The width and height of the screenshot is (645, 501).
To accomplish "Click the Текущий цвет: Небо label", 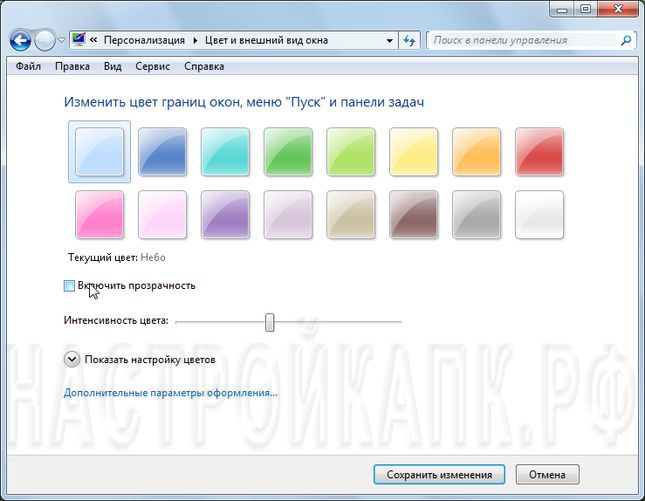I will pyautogui.click(x=117, y=257).
